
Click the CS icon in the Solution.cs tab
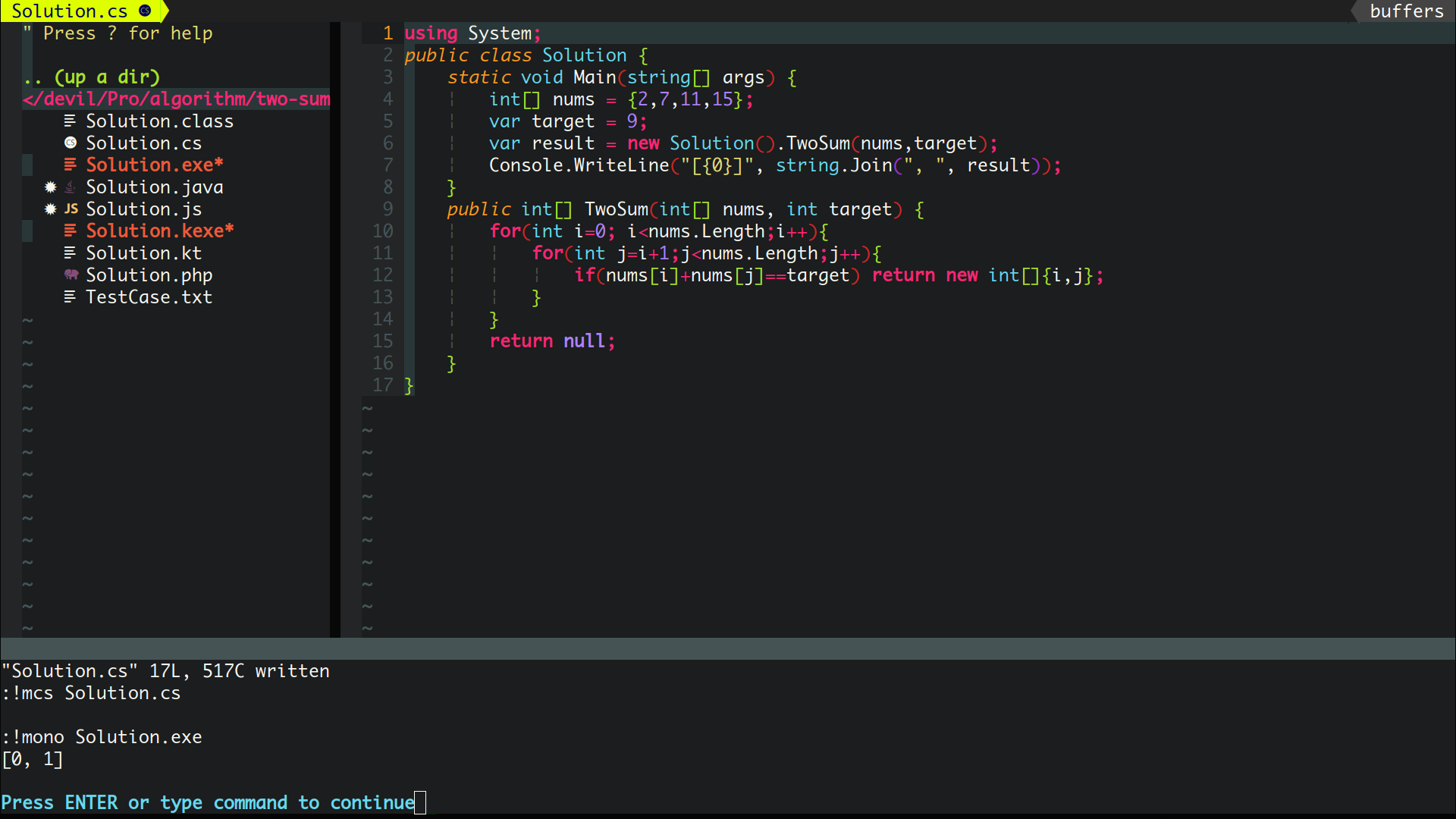pyautogui.click(x=145, y=11)
